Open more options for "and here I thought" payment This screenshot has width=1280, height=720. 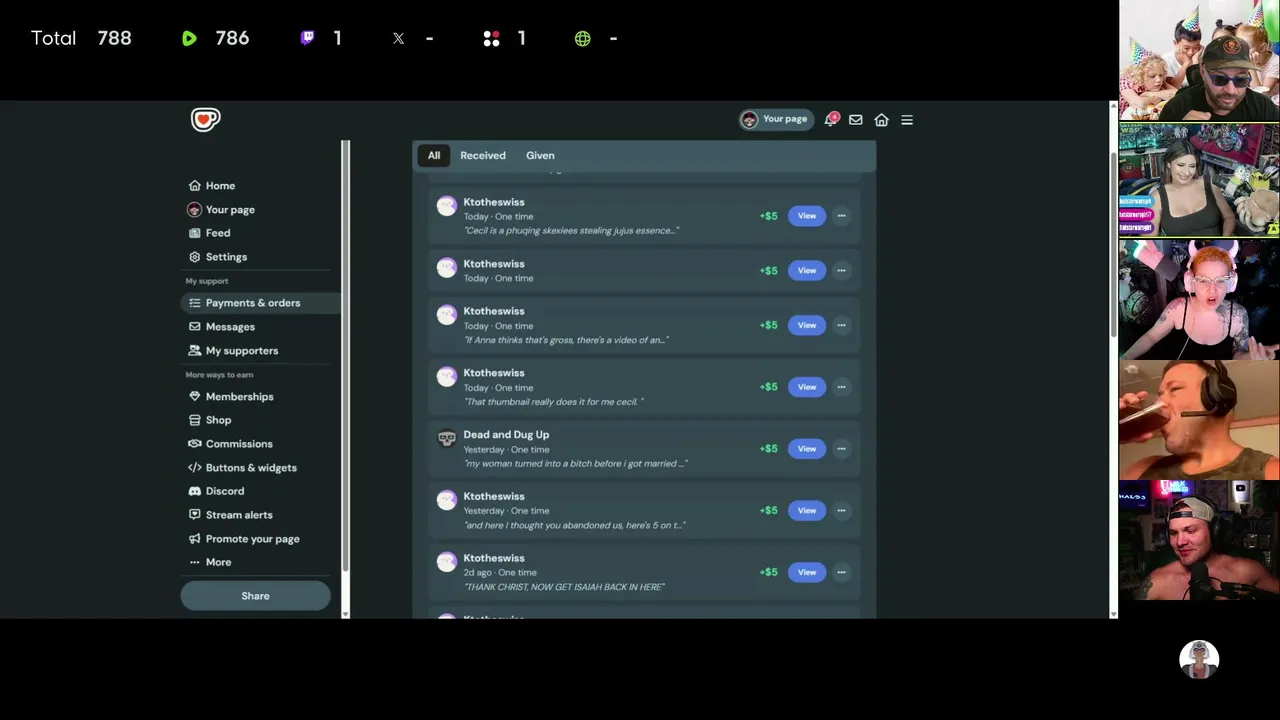(x=841, y=510)
